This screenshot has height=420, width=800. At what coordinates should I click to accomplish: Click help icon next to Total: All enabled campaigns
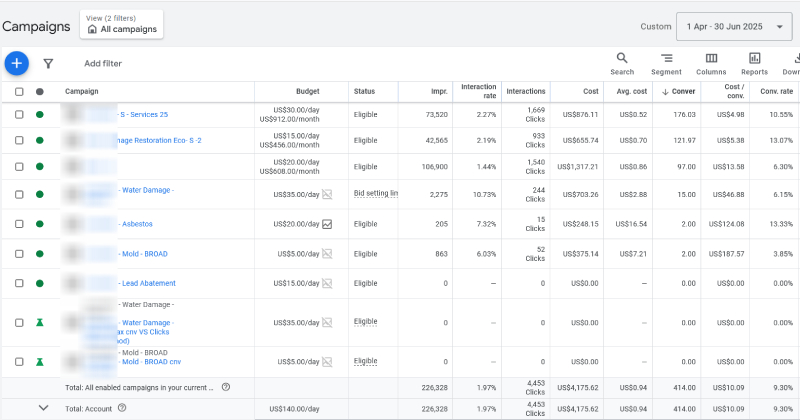pyautogui.click(x=226, y=387)
